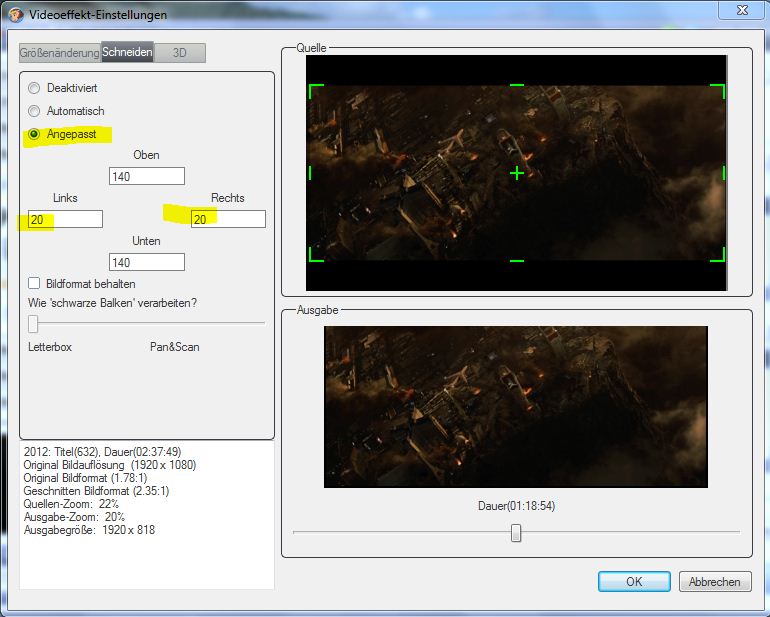This screenshot has width=770, height=617.
Task: Click the green center crosshair in source preview
Action: 516,173
